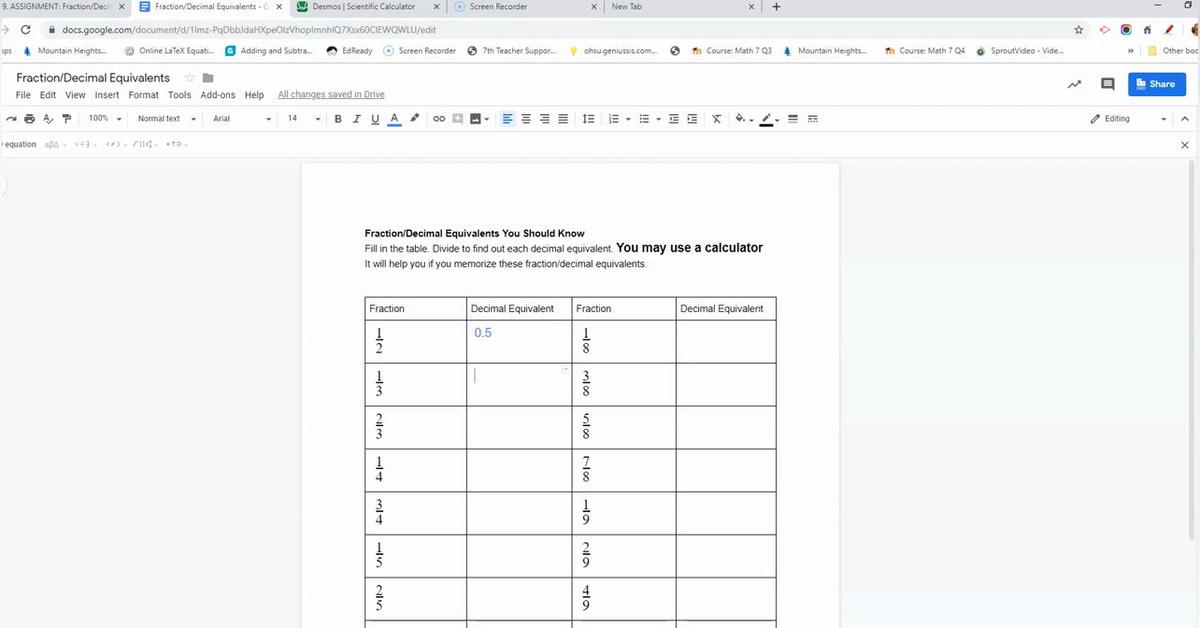Open the font size 14 dropdown

(303, 119)
